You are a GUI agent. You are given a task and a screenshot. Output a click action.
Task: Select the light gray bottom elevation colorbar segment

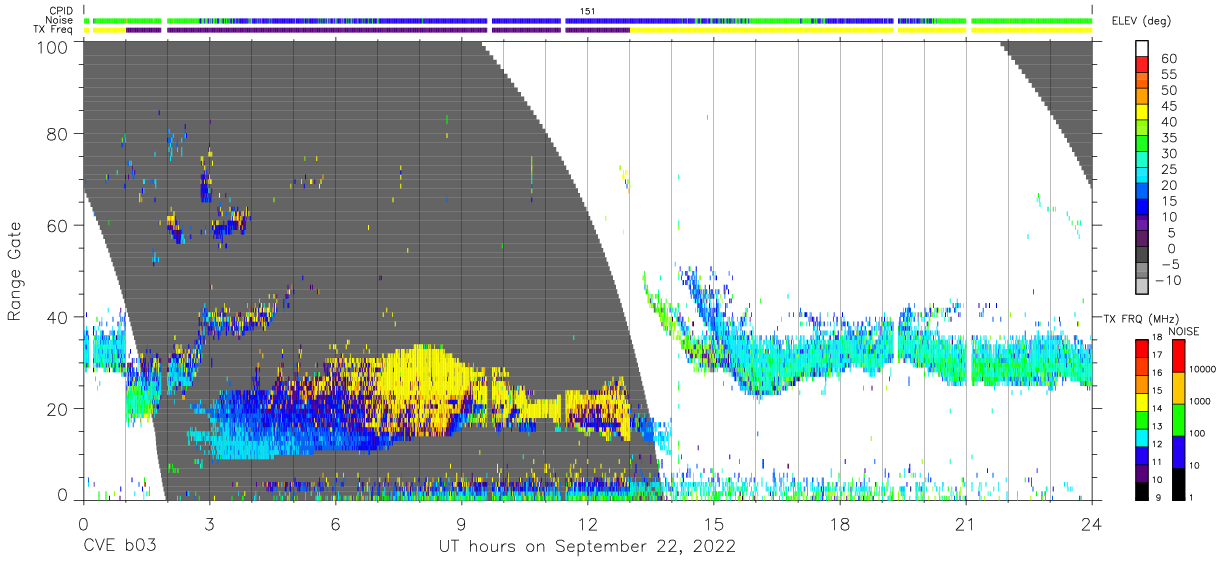pos(1144,287)
